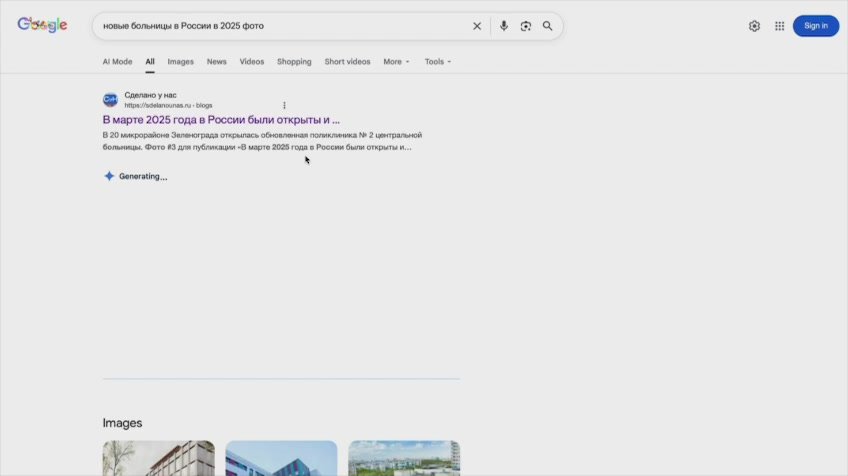Viewport: 848px width, 476px height.
Task: Clear the search query with X icon
Action: [477, 26]
